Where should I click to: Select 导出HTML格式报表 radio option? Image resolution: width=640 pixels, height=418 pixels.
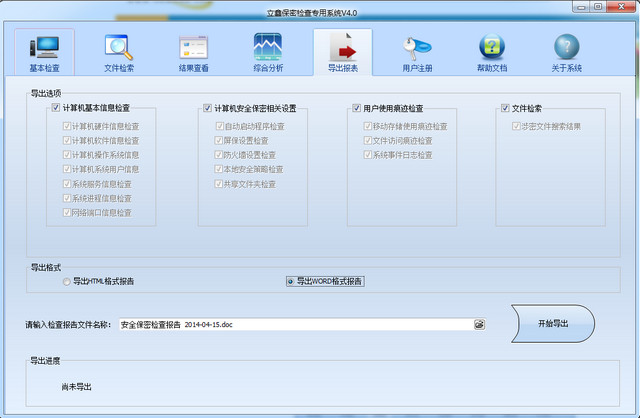pyautogui.click(x=67, y=282)
